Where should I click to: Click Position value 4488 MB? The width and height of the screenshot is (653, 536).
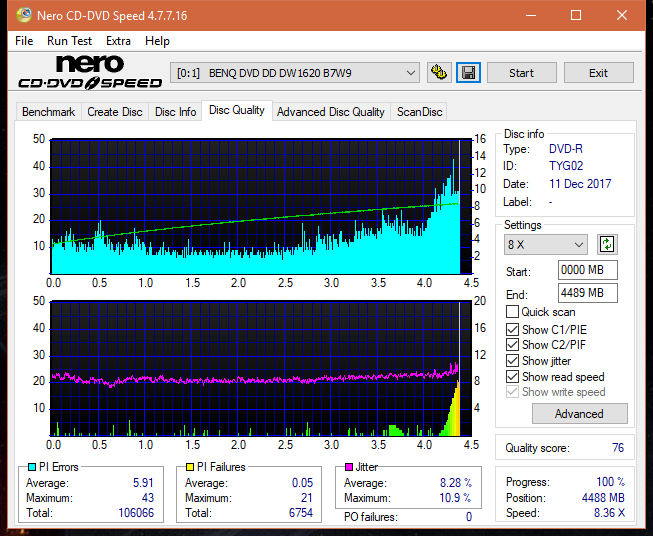(603, 498)
